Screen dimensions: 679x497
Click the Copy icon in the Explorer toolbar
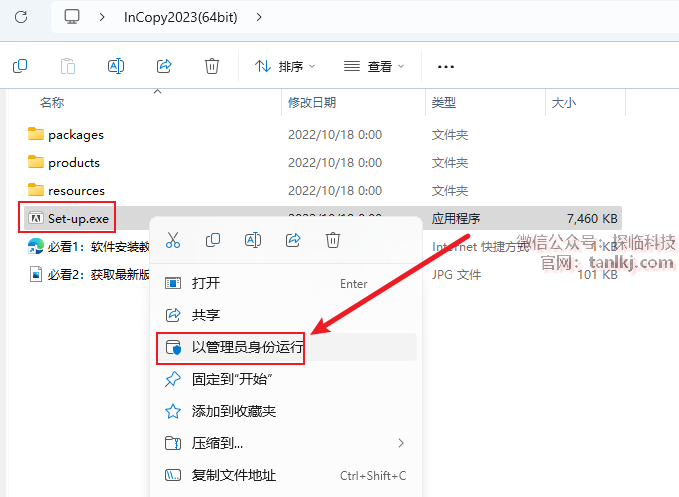pyautogui.click(x=20, y=66)
